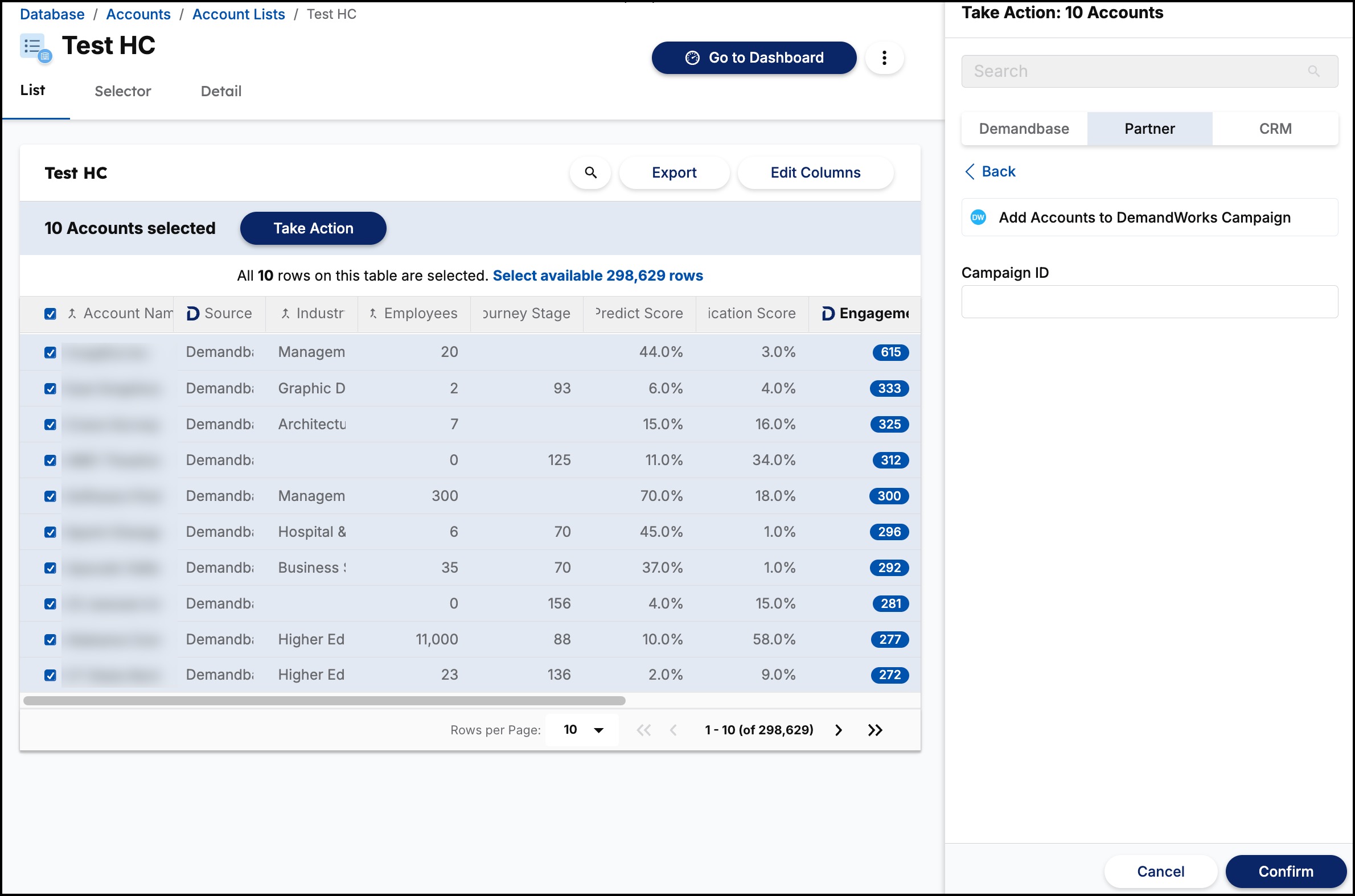Click the Go to Dashboard button
The width and height of the screenshot is (1355, 896).
(754, 57)
